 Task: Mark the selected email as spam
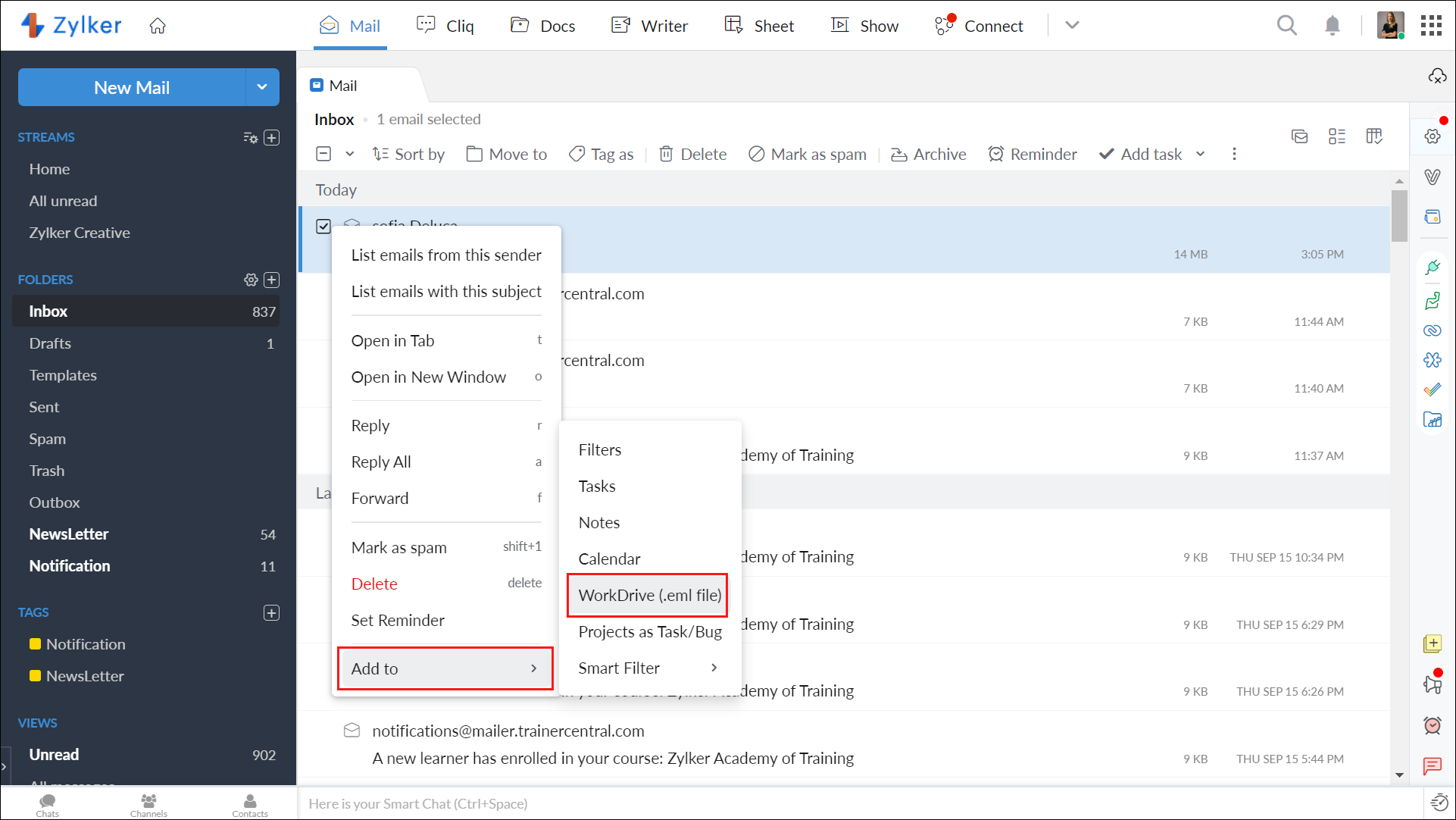[807, 154]
